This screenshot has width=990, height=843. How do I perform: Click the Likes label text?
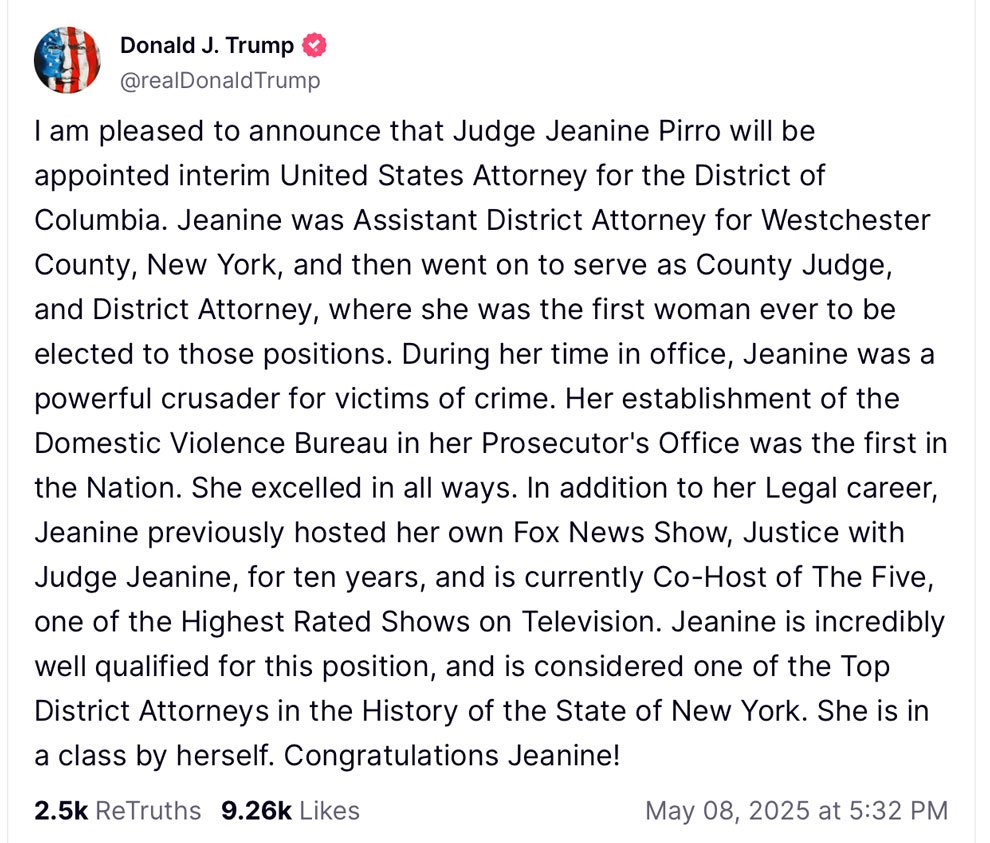[330, 811]
